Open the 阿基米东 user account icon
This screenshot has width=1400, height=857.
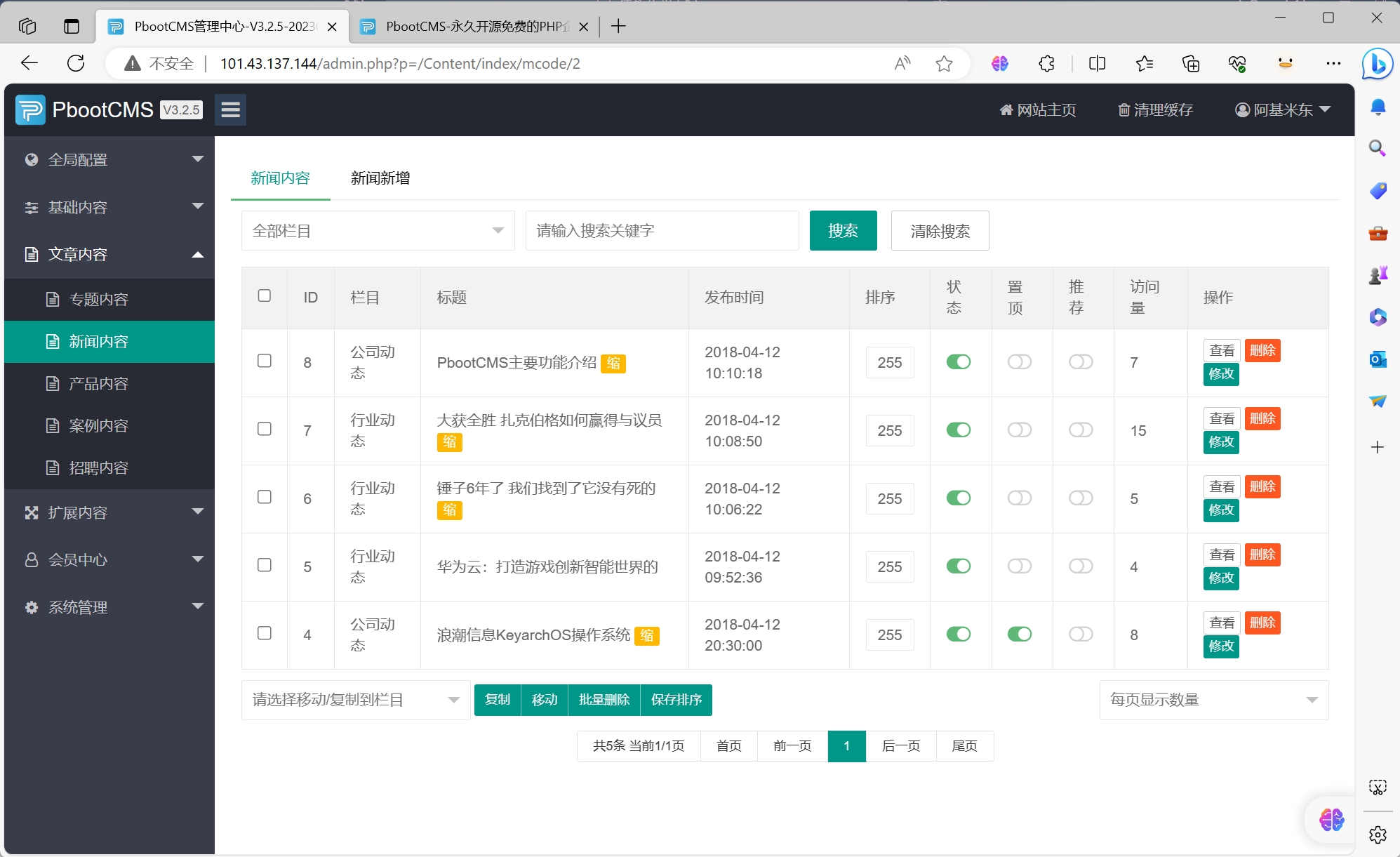coord(1241,109)
